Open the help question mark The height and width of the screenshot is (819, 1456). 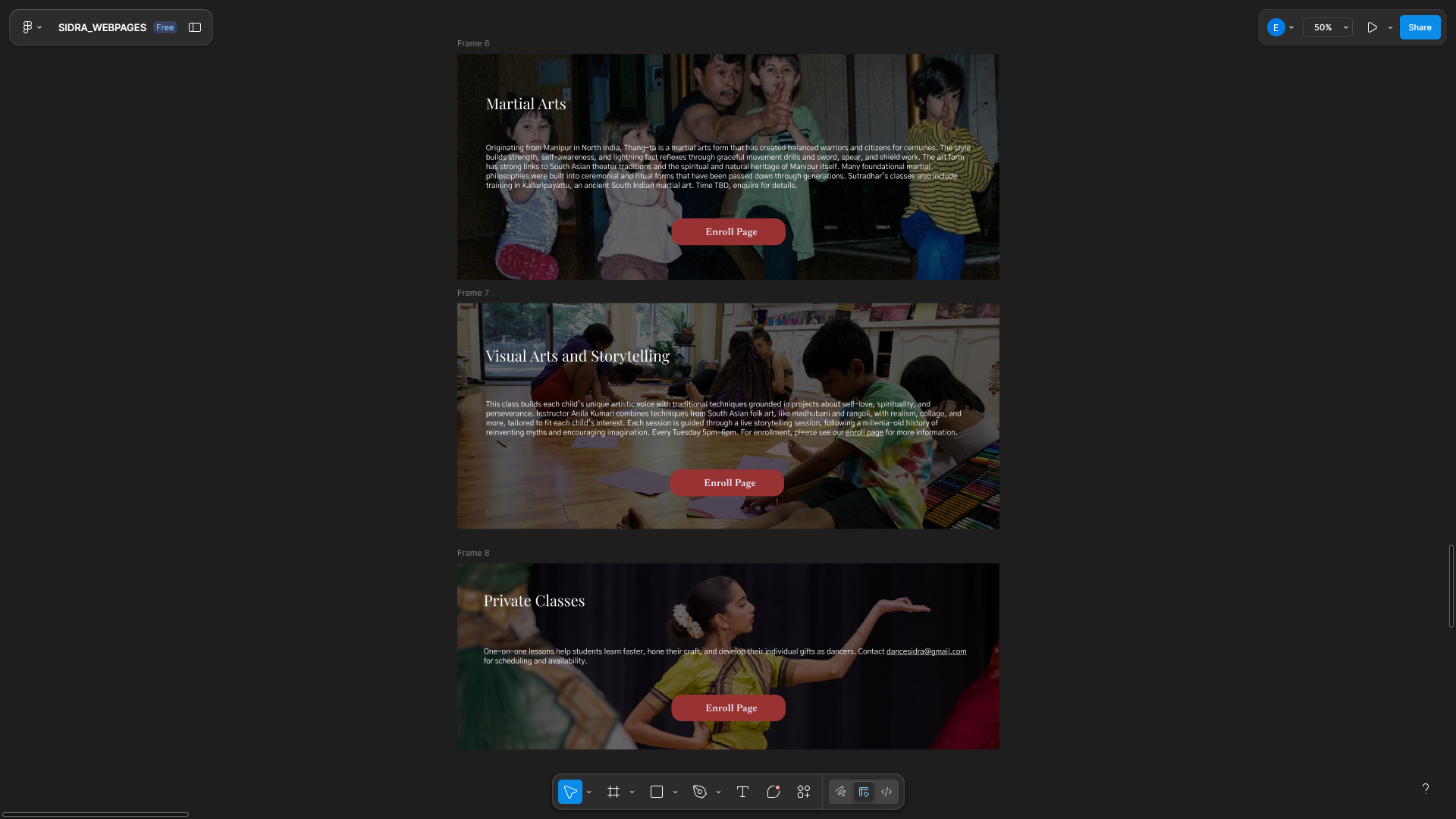[1426, 789]
